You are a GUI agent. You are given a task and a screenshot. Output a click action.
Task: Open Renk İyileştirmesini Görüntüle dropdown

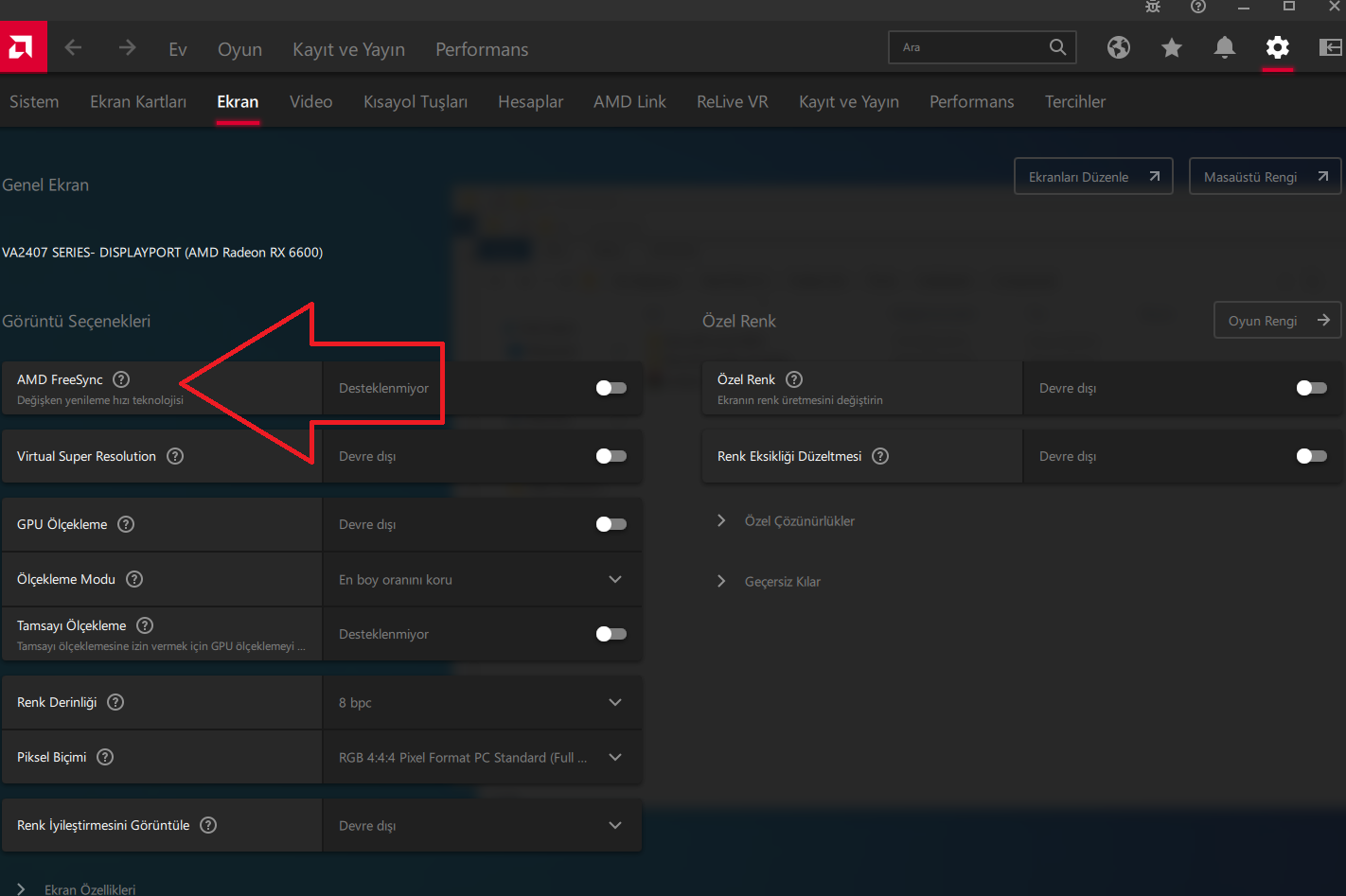pos(483,825)
